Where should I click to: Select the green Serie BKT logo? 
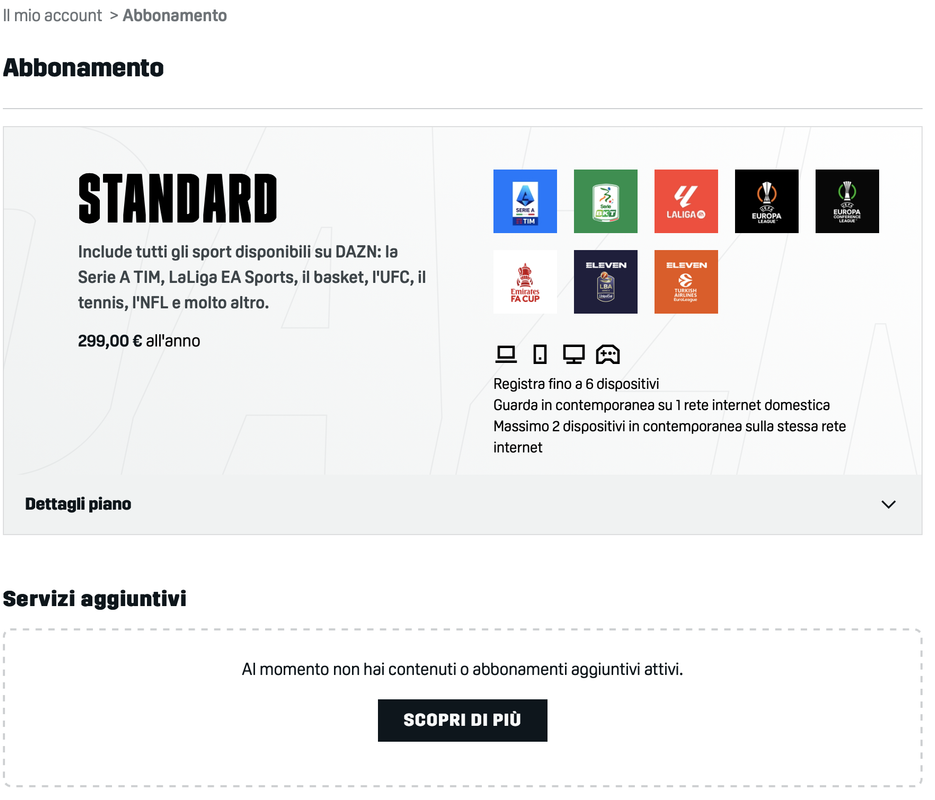605,201
